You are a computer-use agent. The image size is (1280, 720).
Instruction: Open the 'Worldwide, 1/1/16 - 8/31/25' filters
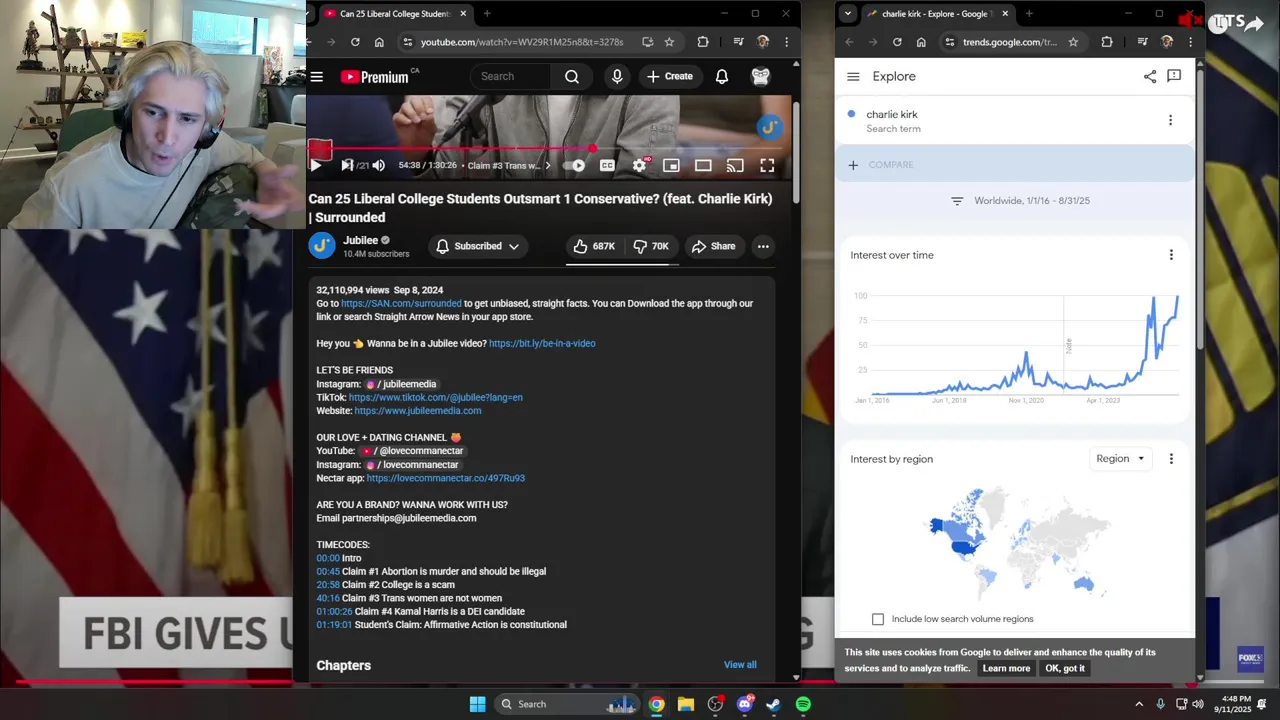(x=1020, y=201)
